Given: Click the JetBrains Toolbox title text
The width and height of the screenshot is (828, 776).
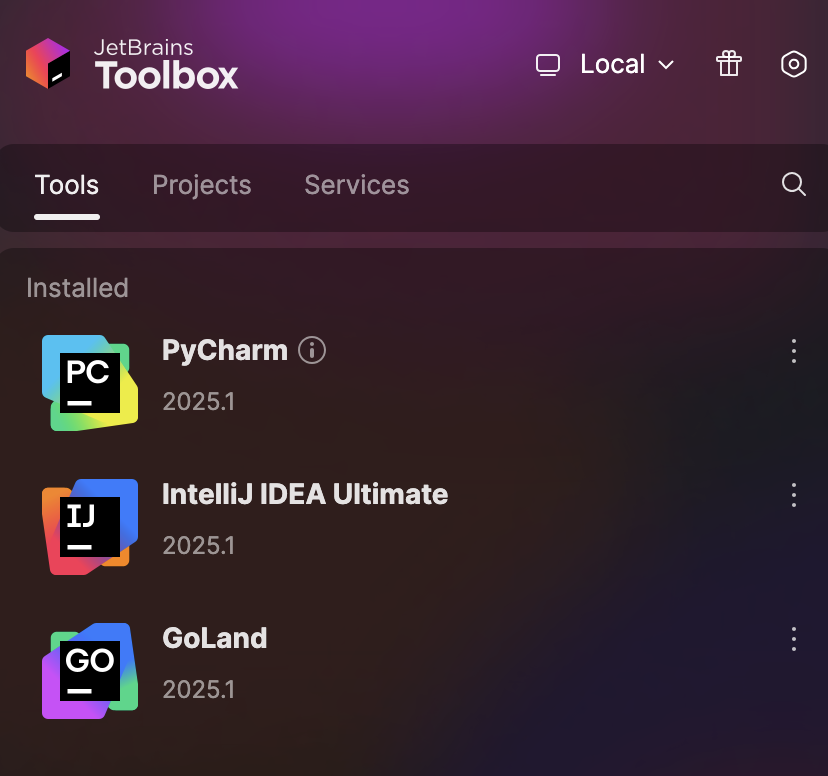Looking at the screenshot, I should (x=166, y=64).
